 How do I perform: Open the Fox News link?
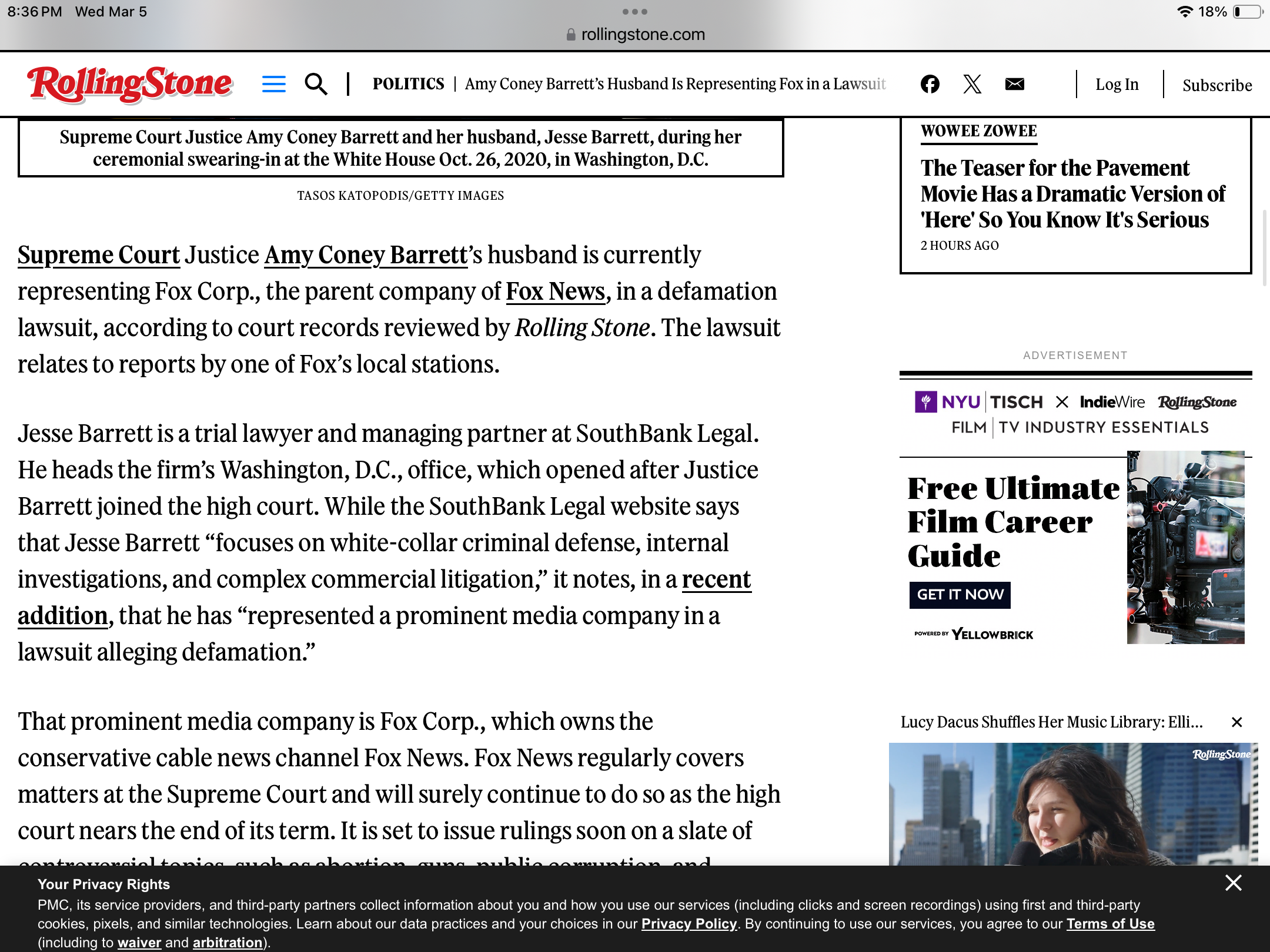pyautogui.click(x=556, y=291)
